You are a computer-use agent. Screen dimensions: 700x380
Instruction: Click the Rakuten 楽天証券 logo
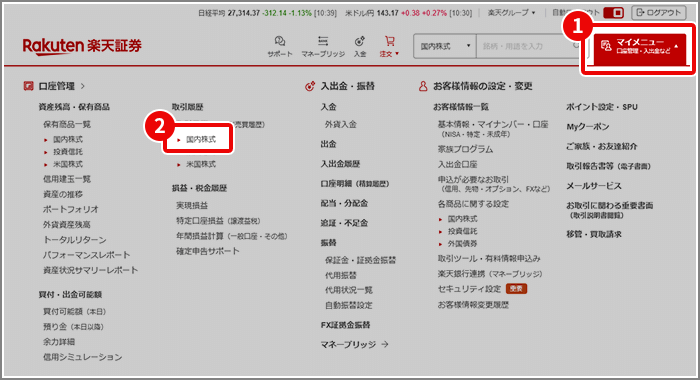(82, 46)
